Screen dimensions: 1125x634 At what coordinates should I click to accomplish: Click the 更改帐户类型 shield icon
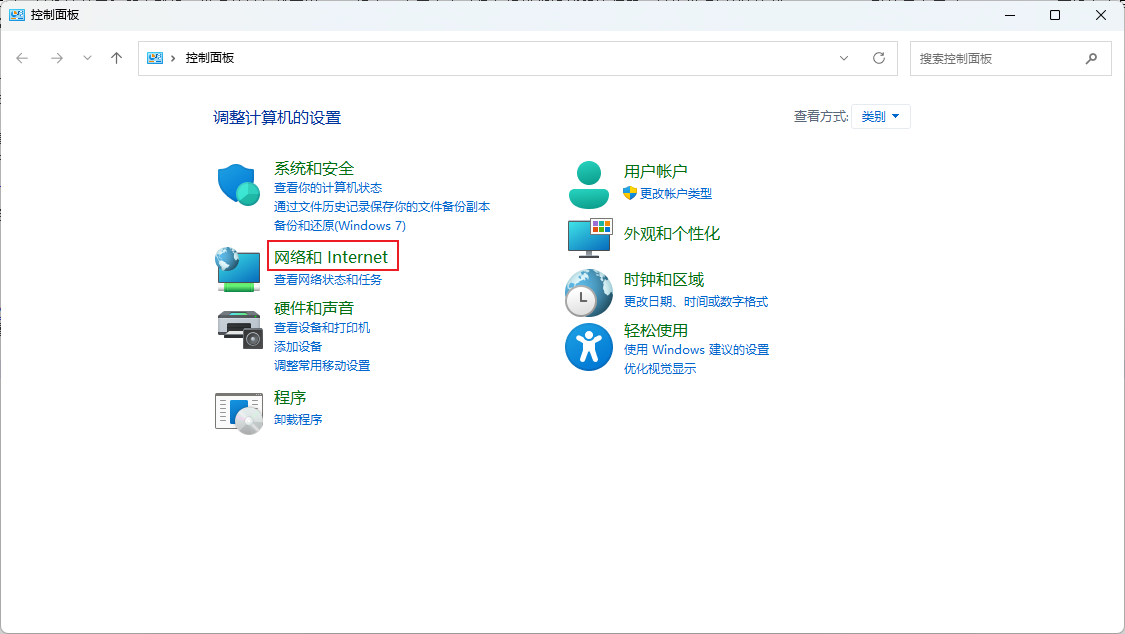(x=629, y=194)
